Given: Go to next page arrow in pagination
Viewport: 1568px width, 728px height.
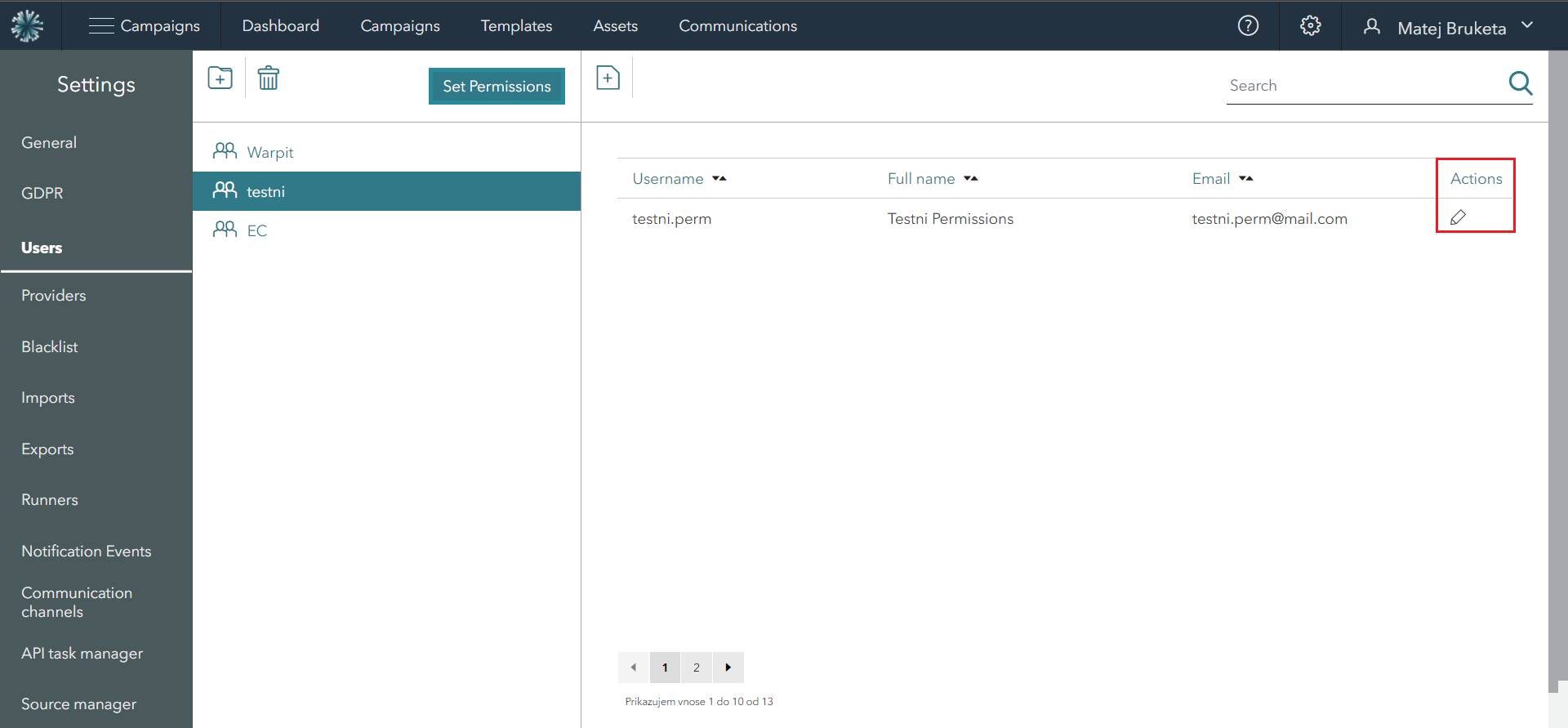Looking at the screenshot, I should (x=728, y=668).
